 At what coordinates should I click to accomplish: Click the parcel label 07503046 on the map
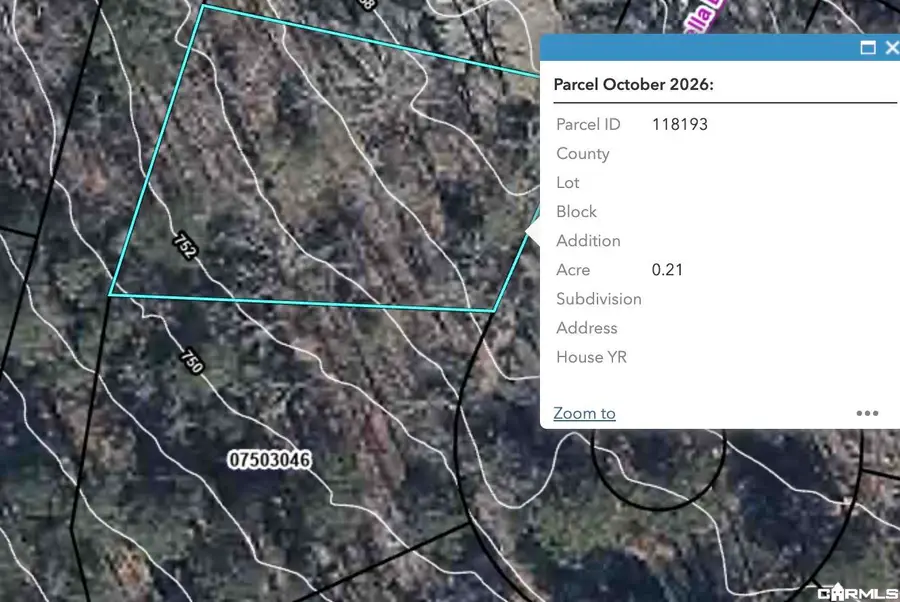pos(269,460)
